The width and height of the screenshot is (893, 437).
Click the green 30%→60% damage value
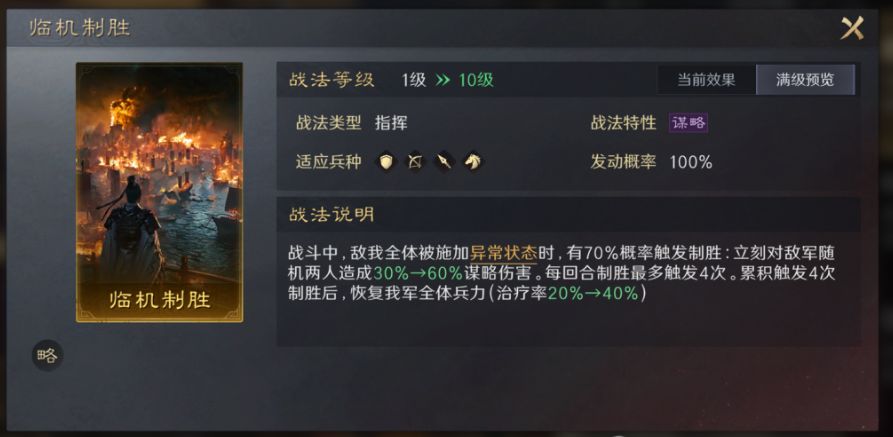418,273
